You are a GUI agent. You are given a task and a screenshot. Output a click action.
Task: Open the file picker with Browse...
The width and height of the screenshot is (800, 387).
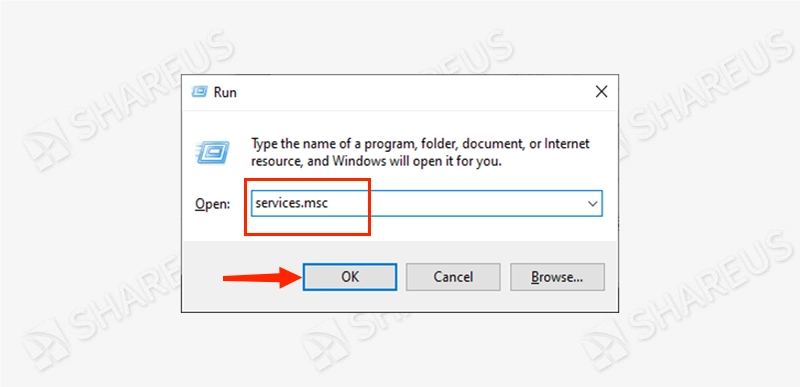pyautogui.click(x=557, y=277)
